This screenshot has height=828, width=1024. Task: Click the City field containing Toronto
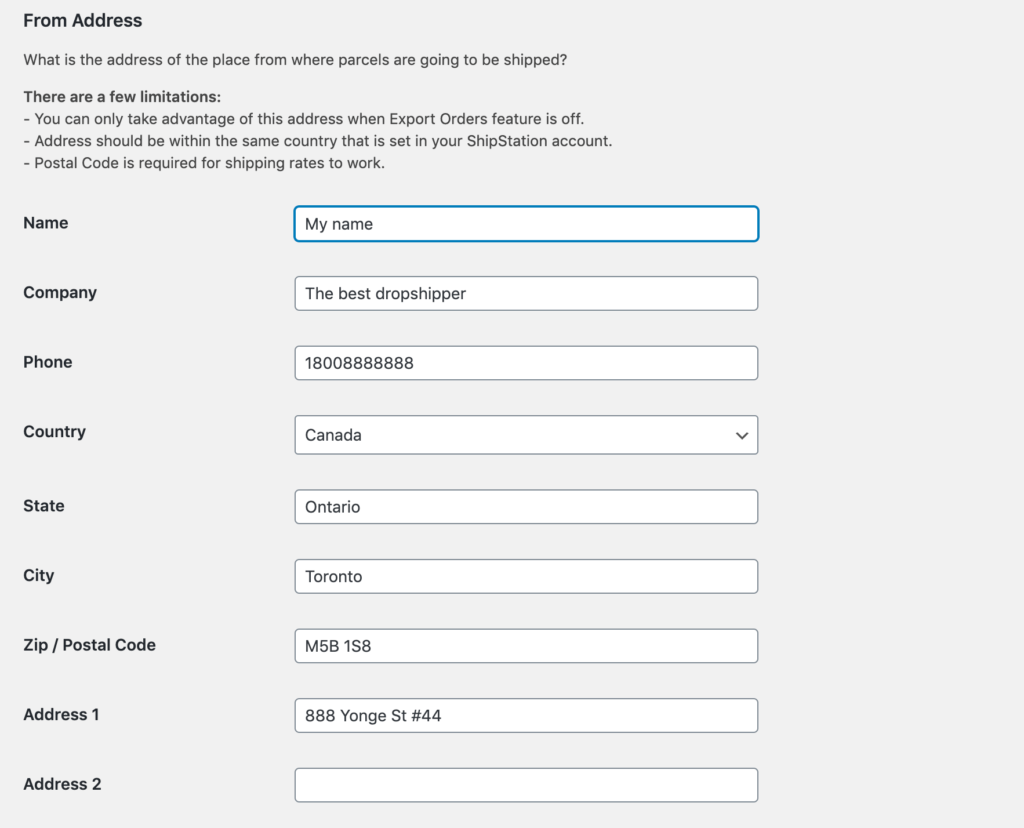point(526,576)
